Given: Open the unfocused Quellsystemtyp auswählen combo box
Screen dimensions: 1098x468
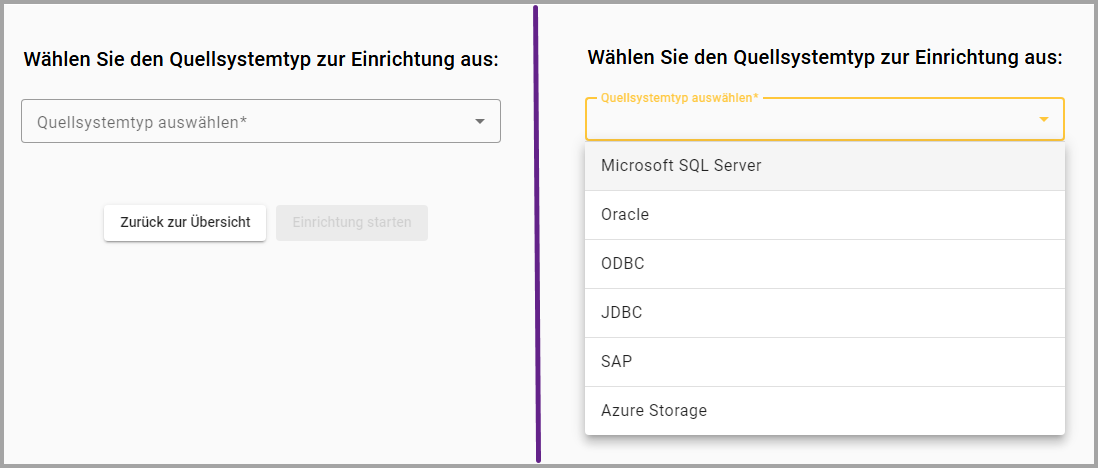Looking at the screenshot, I should coord(260,121).
